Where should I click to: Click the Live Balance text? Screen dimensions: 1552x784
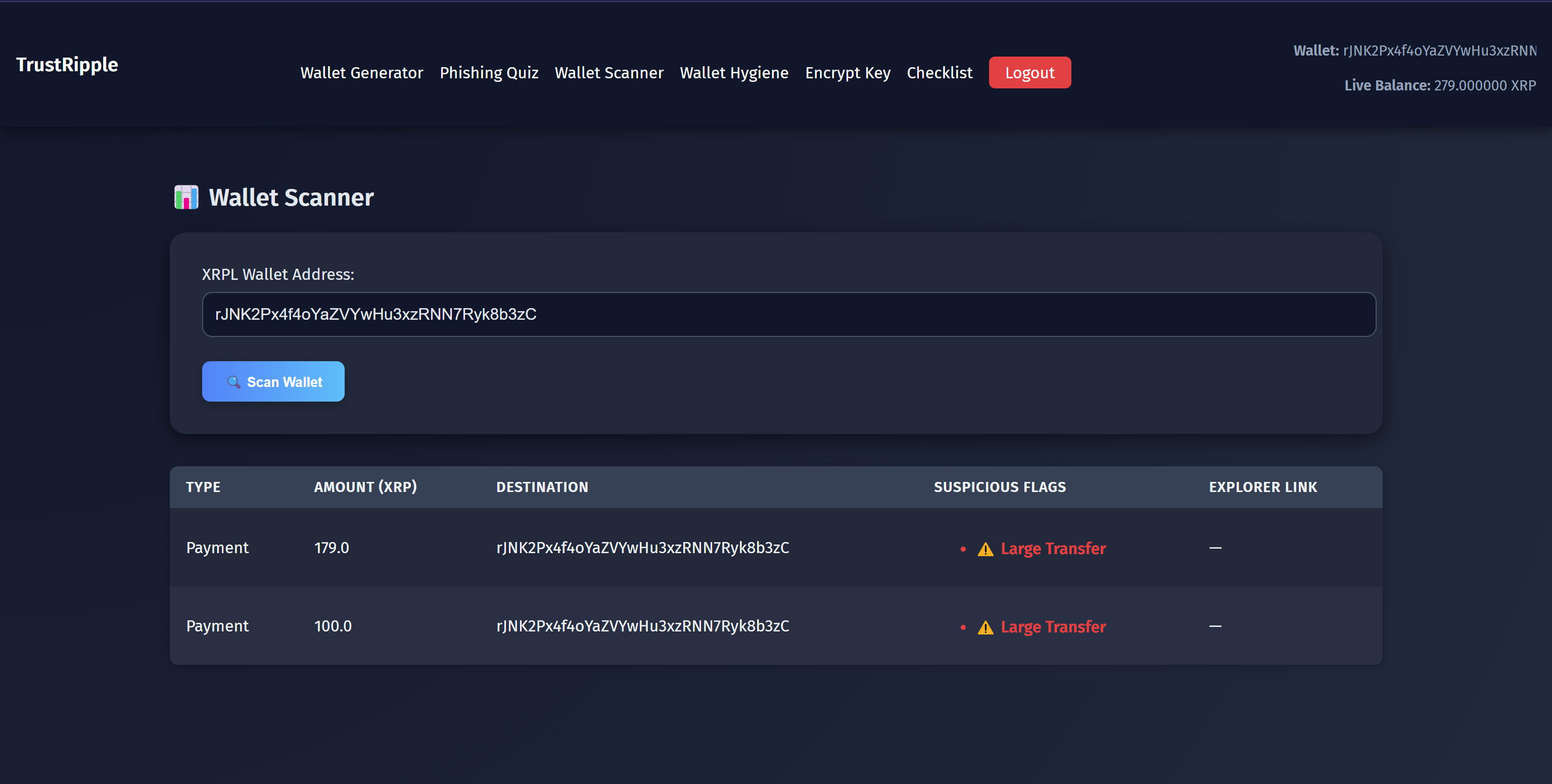1440,85
